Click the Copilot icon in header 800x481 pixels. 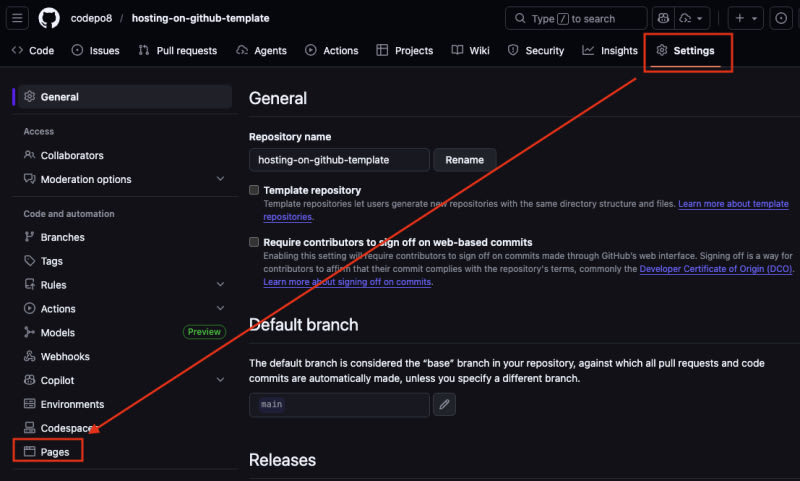[664, 18]
